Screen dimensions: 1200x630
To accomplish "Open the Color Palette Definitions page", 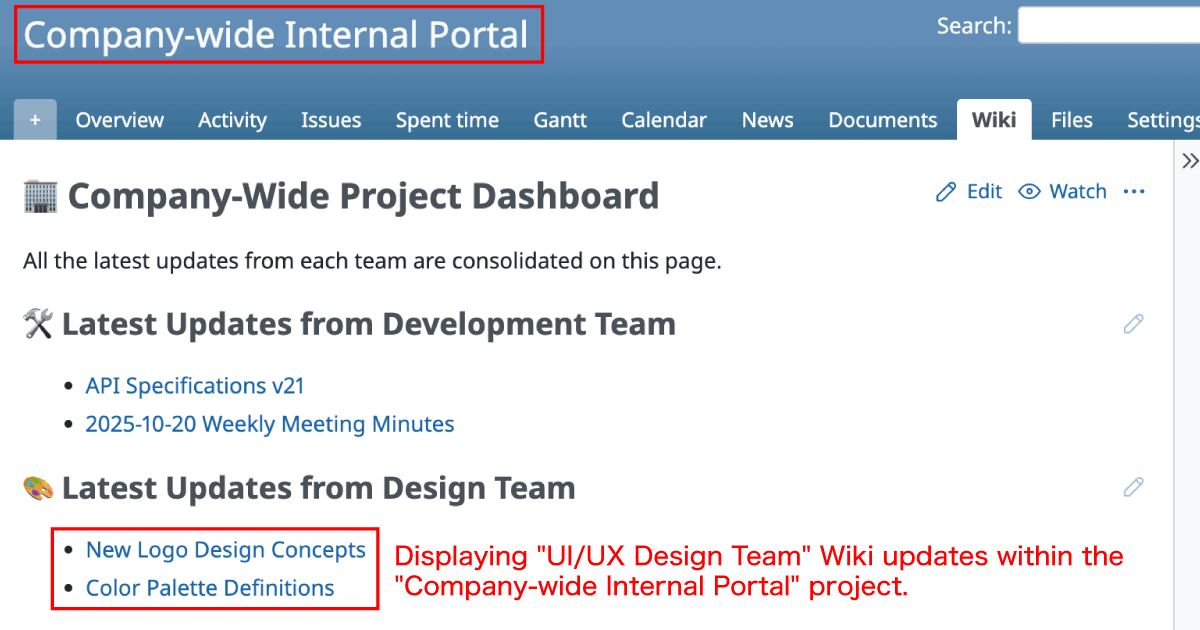I will tap(208, 588).
